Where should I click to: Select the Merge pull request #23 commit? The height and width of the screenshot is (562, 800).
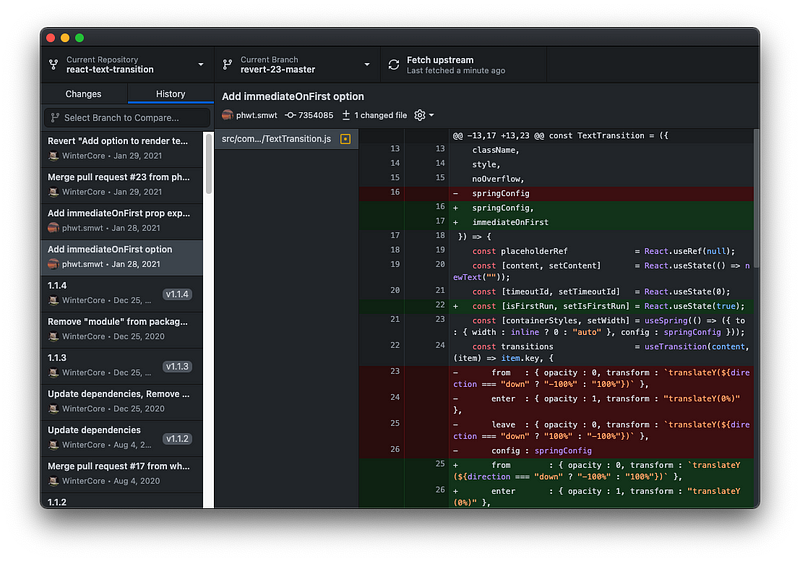[121, 185]
